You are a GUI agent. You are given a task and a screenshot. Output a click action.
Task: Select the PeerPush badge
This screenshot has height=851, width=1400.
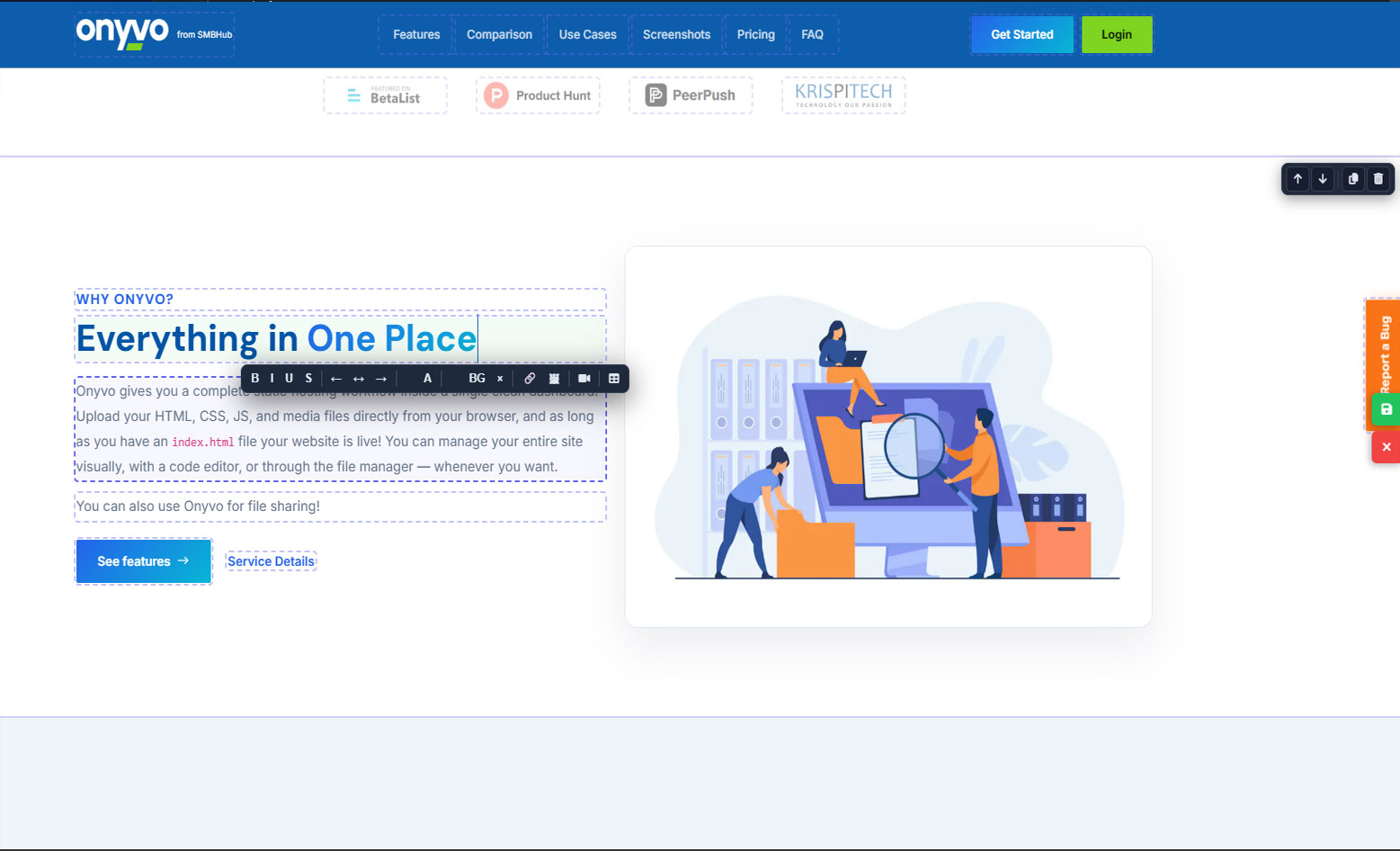(x=691, y=95)
